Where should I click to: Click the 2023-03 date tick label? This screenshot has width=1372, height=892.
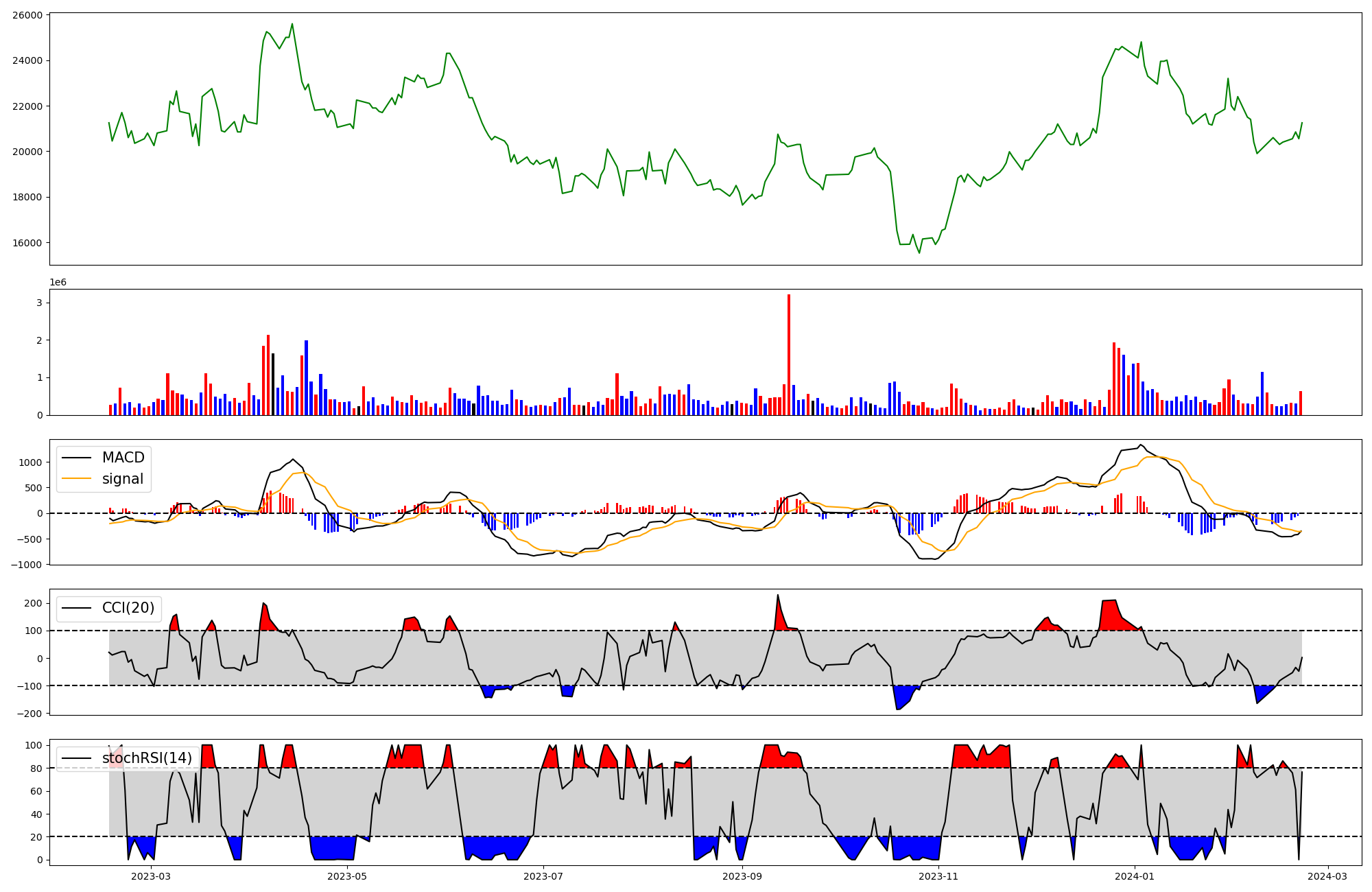point(151,876)
